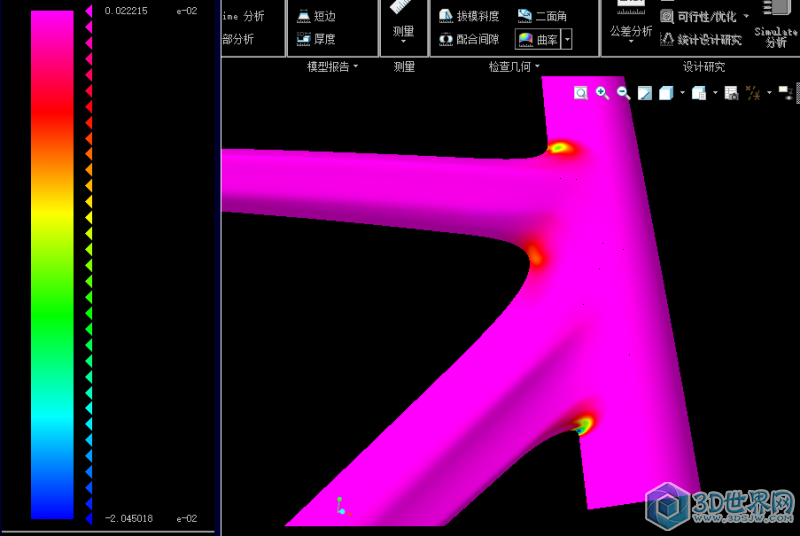Click the Zoom Out magnifier icon
The image size is (800, 536).
click(x=623, y=93)
